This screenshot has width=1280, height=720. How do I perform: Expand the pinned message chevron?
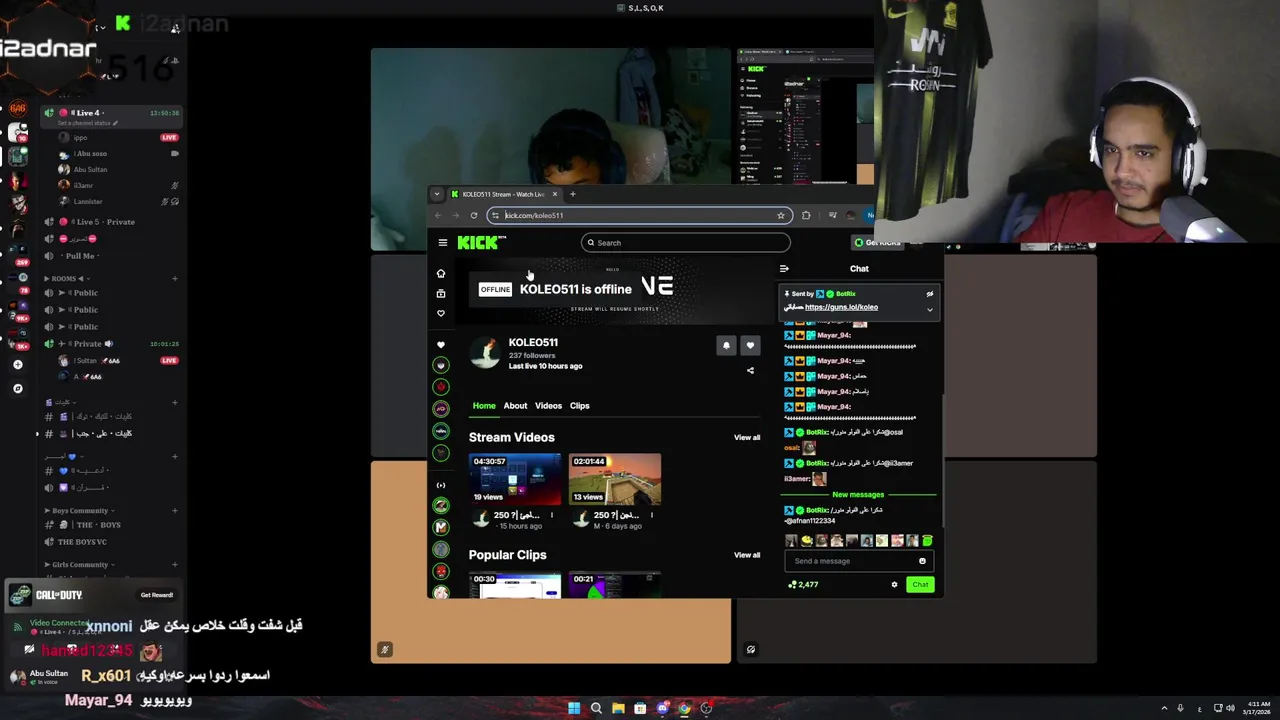click(x=929, y=309)
